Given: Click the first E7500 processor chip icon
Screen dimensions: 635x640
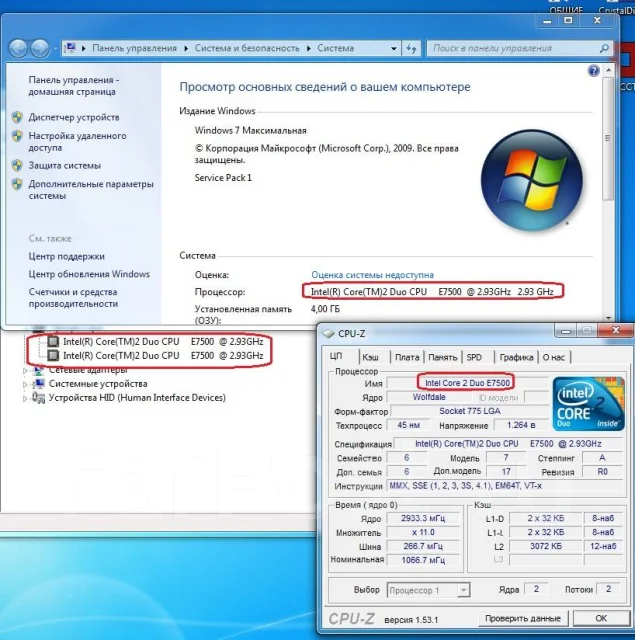Looking at the screenshot, I should 53,341.
